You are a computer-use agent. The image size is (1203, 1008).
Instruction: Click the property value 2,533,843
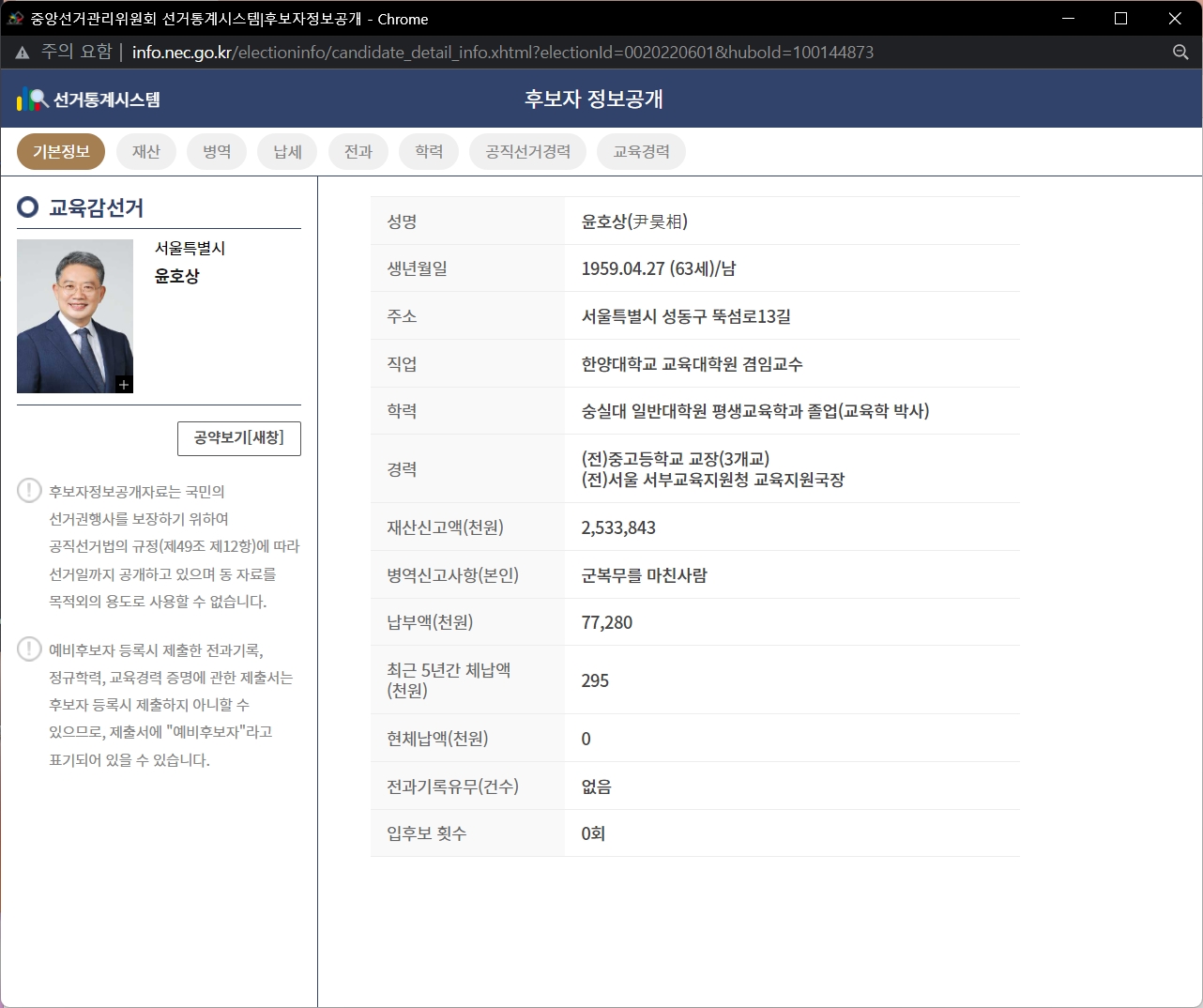(618, 527)
